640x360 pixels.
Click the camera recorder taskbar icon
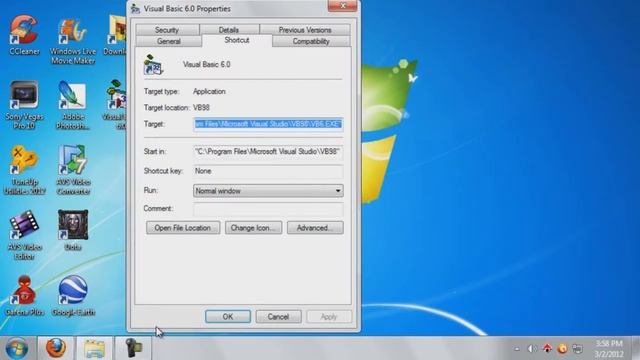pos(133,348)
